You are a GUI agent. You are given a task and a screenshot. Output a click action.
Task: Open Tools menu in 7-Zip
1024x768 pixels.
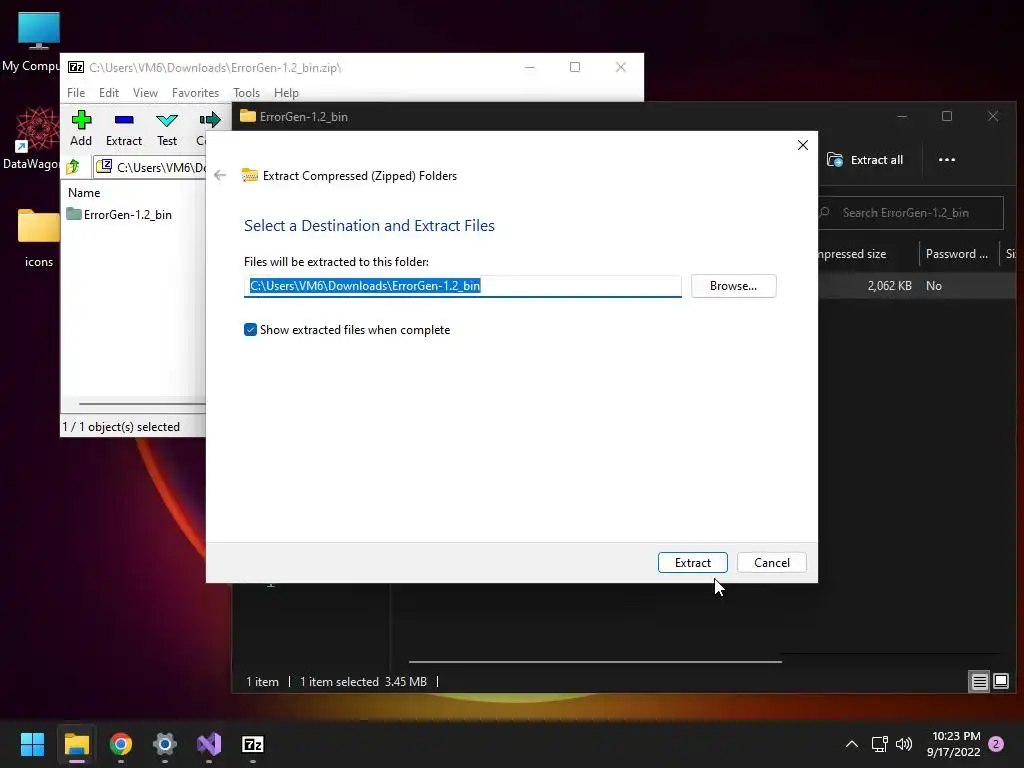coord(246,93)
